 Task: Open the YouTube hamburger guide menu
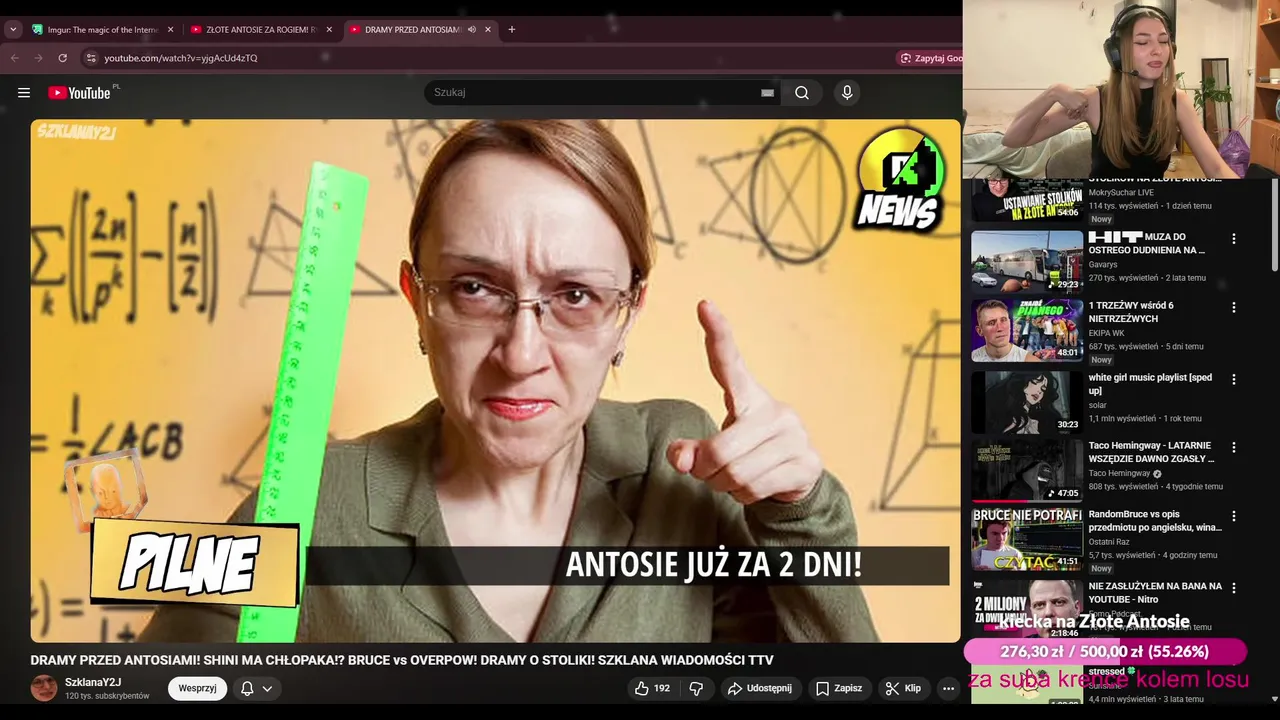click(x=24, y=93)
